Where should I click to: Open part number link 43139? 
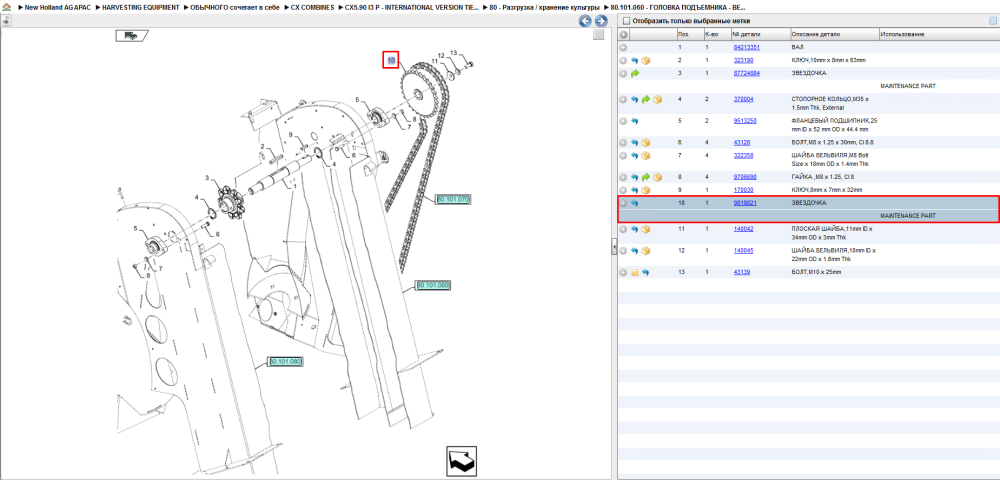(742, 273)
